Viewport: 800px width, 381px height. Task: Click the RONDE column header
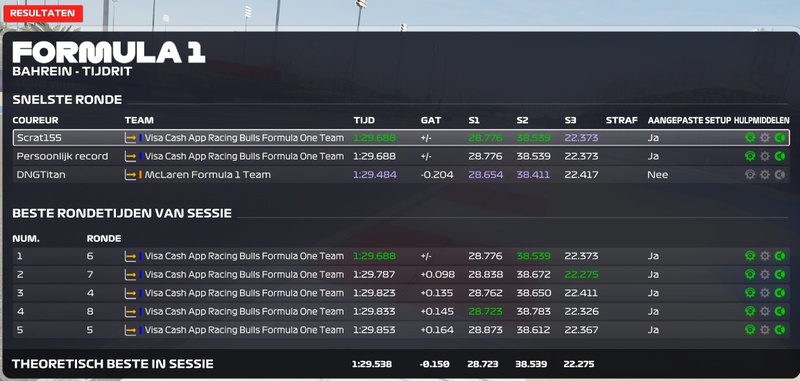(x=104, y=238)
